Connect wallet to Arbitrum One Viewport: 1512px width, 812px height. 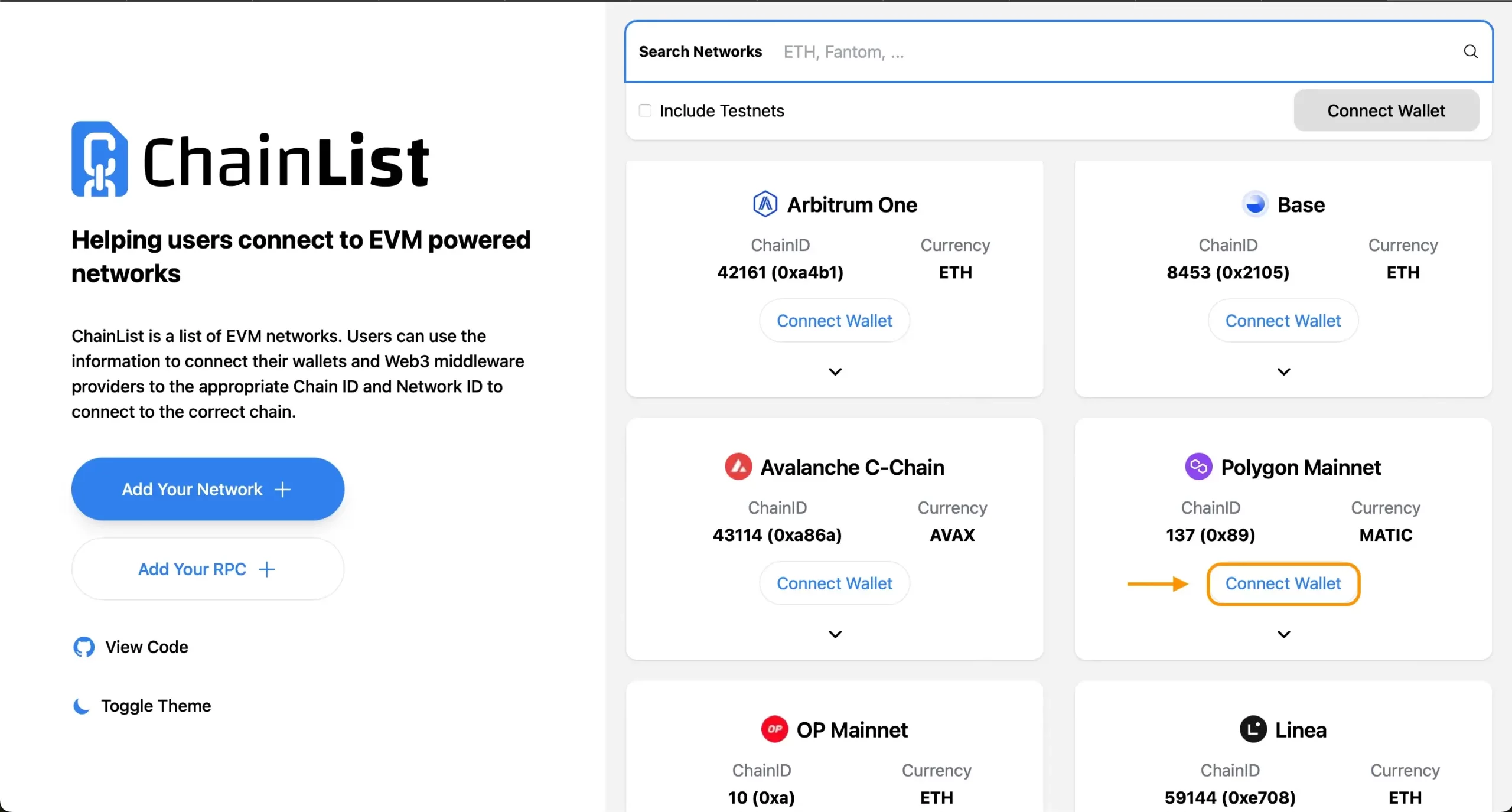834,320
